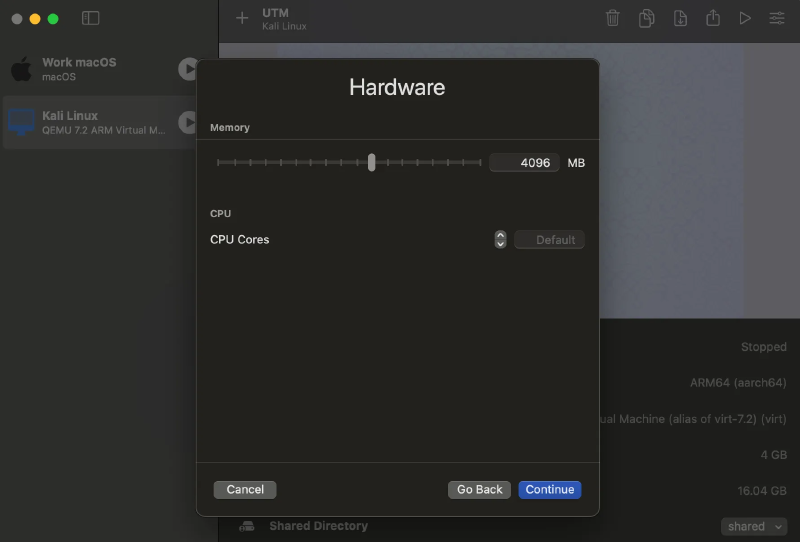The image size is (800, 542).
Task: Click the memory slider handle
Action: coord(371,162)
